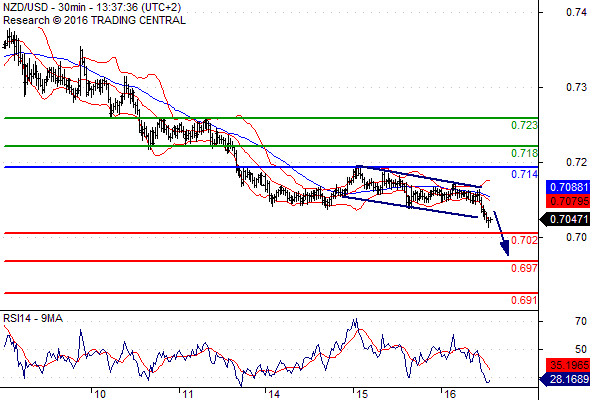Click the blue 0.714 pivot level label

point(524,174)
